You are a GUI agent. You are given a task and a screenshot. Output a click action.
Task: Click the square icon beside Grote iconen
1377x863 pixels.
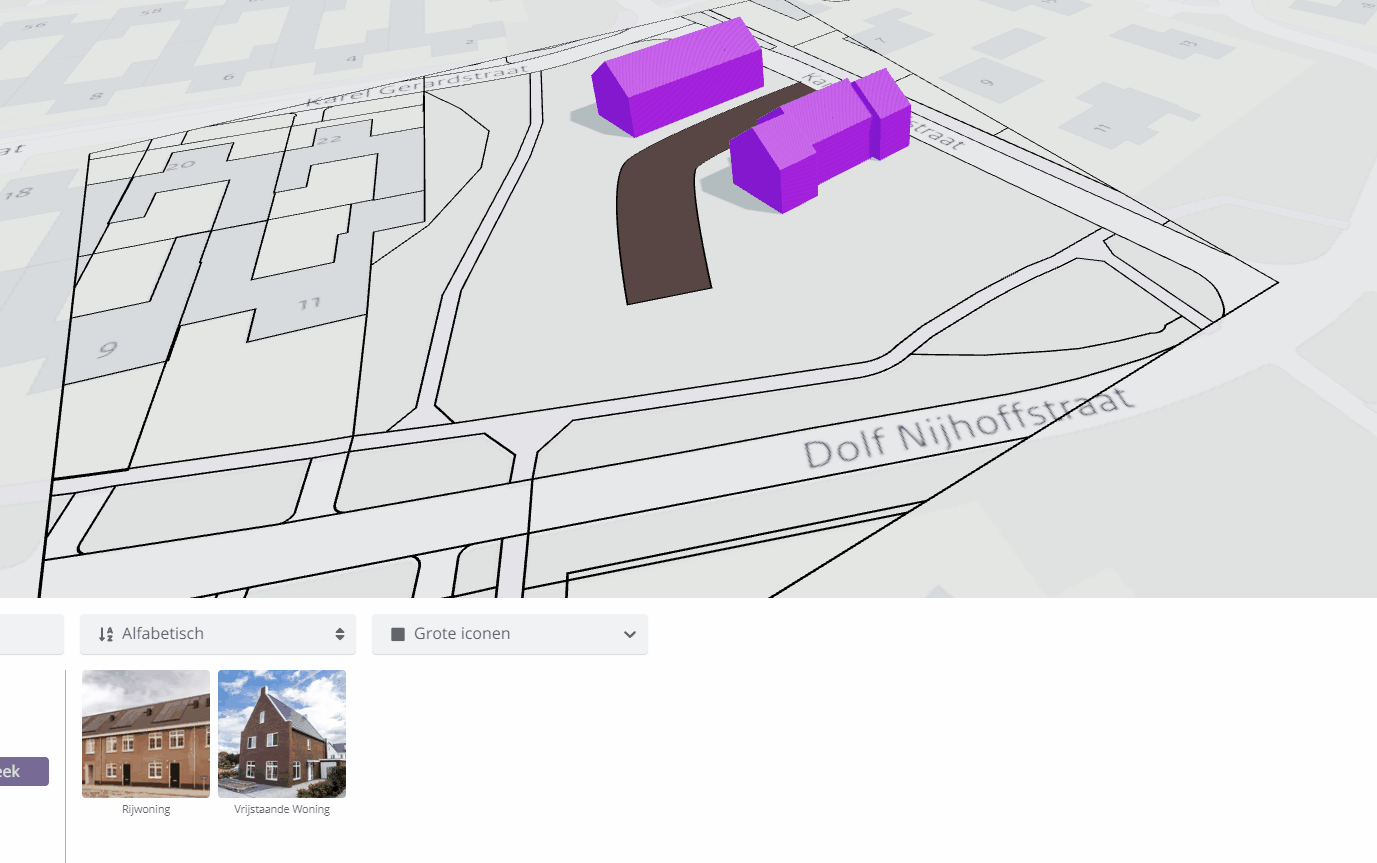point(398,634)
